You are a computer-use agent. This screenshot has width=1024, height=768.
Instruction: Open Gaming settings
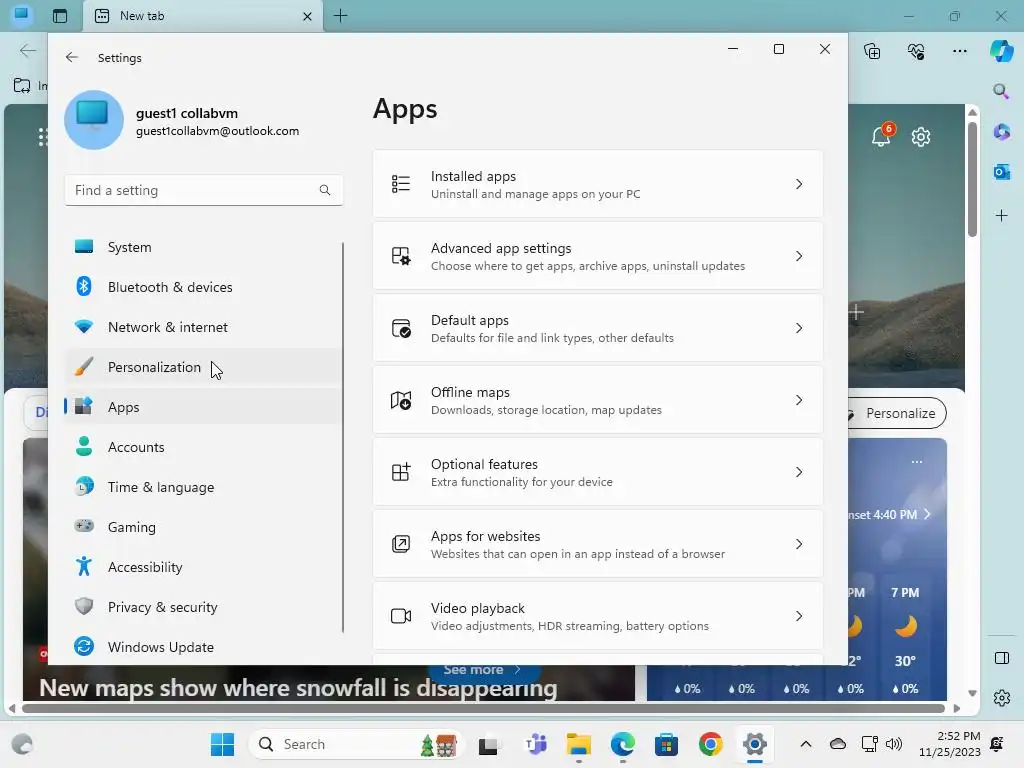pos(203,526)
